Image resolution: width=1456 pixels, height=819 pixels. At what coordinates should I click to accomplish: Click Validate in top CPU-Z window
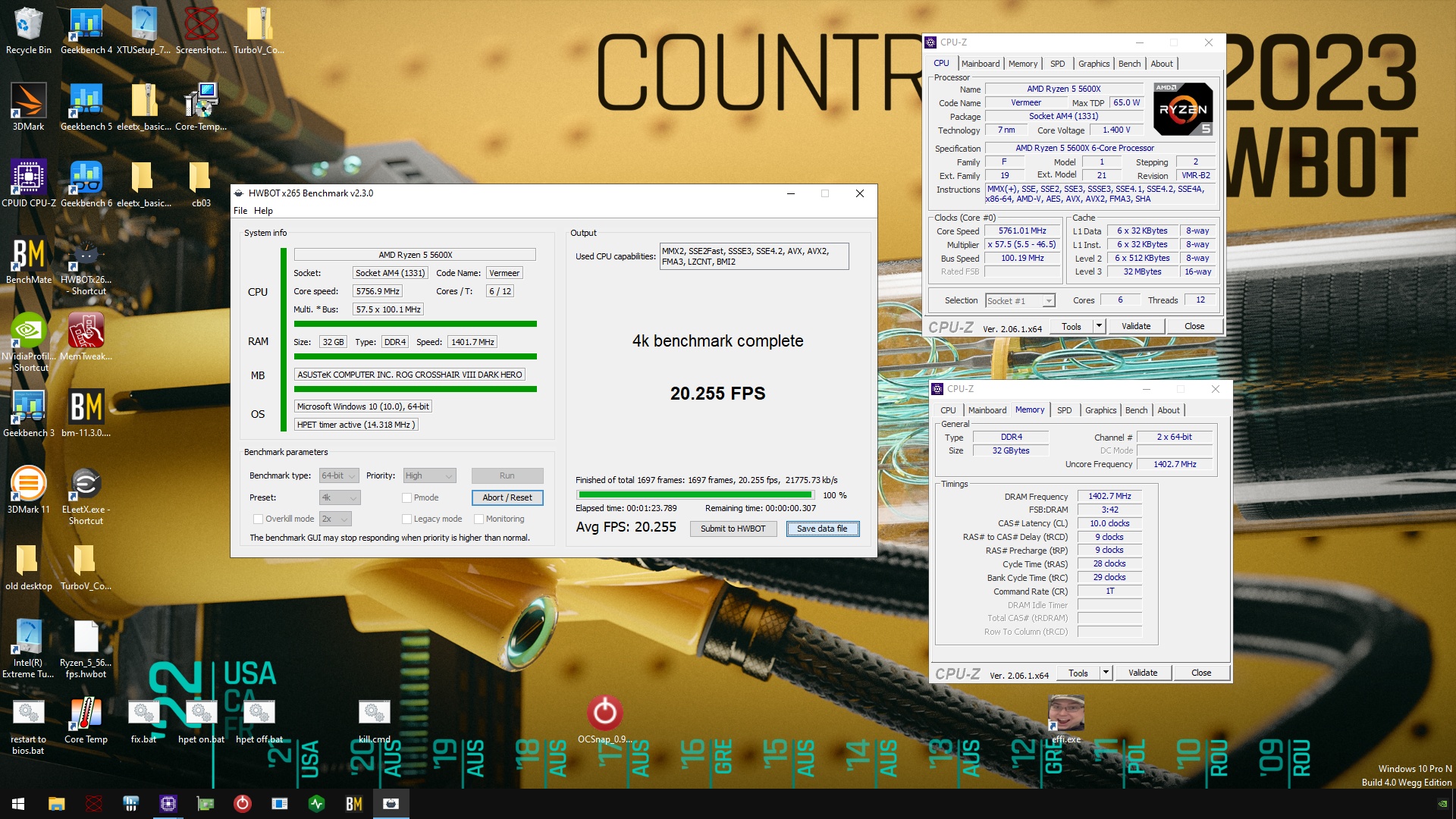[1136, 326]
